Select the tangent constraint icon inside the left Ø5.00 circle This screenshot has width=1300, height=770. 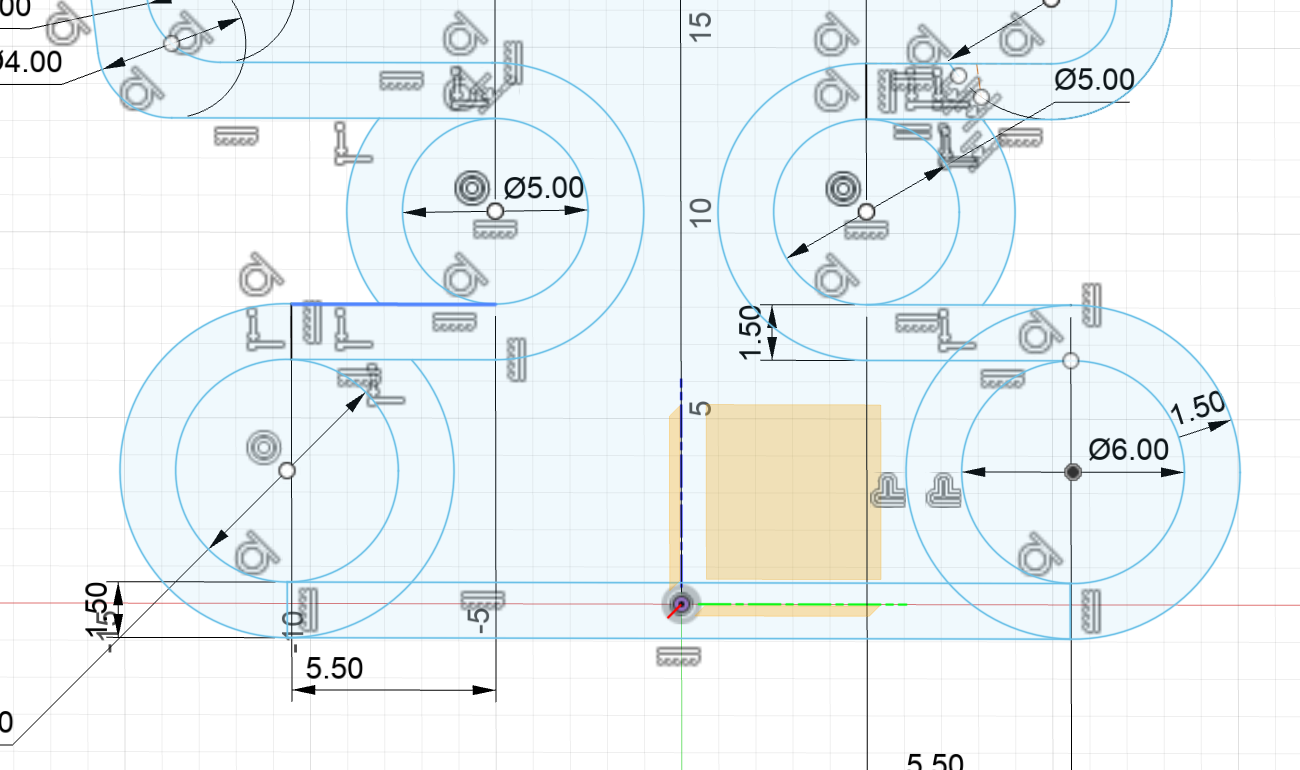[x=462, y=273]
